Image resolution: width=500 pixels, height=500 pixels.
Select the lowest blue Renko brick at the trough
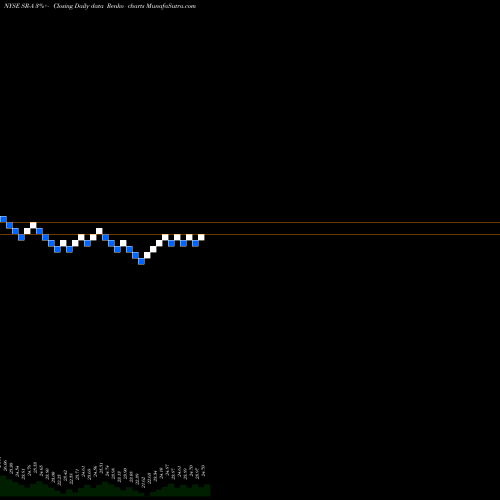pyautogui.click(x=141, y=261)
